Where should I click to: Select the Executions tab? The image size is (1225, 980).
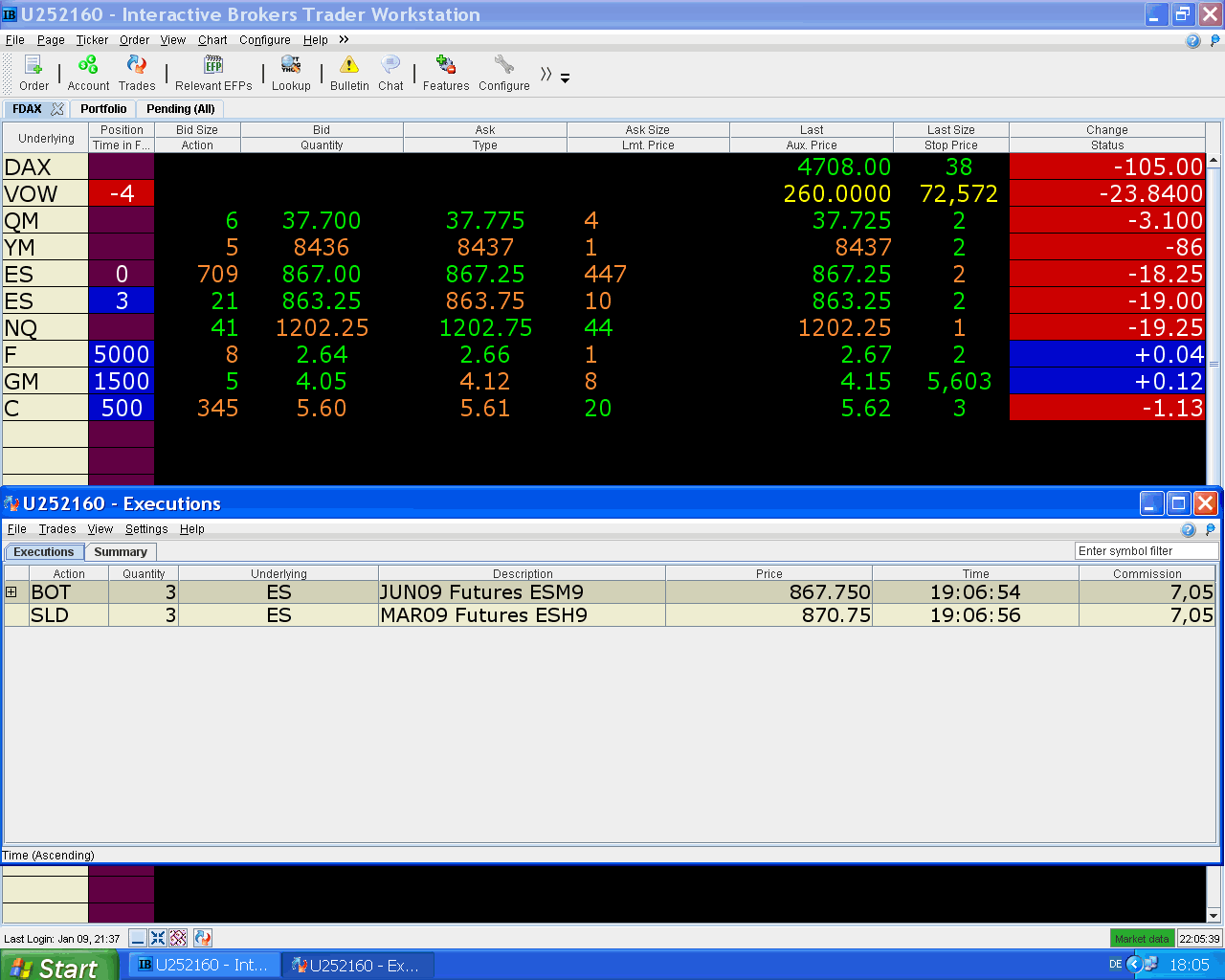tap(43, 552)
